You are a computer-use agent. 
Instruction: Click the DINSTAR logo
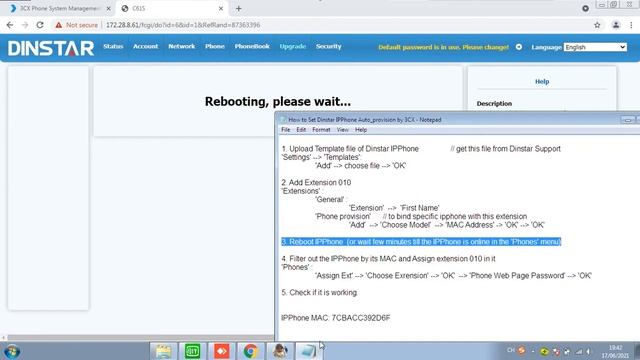coord(51,48)
